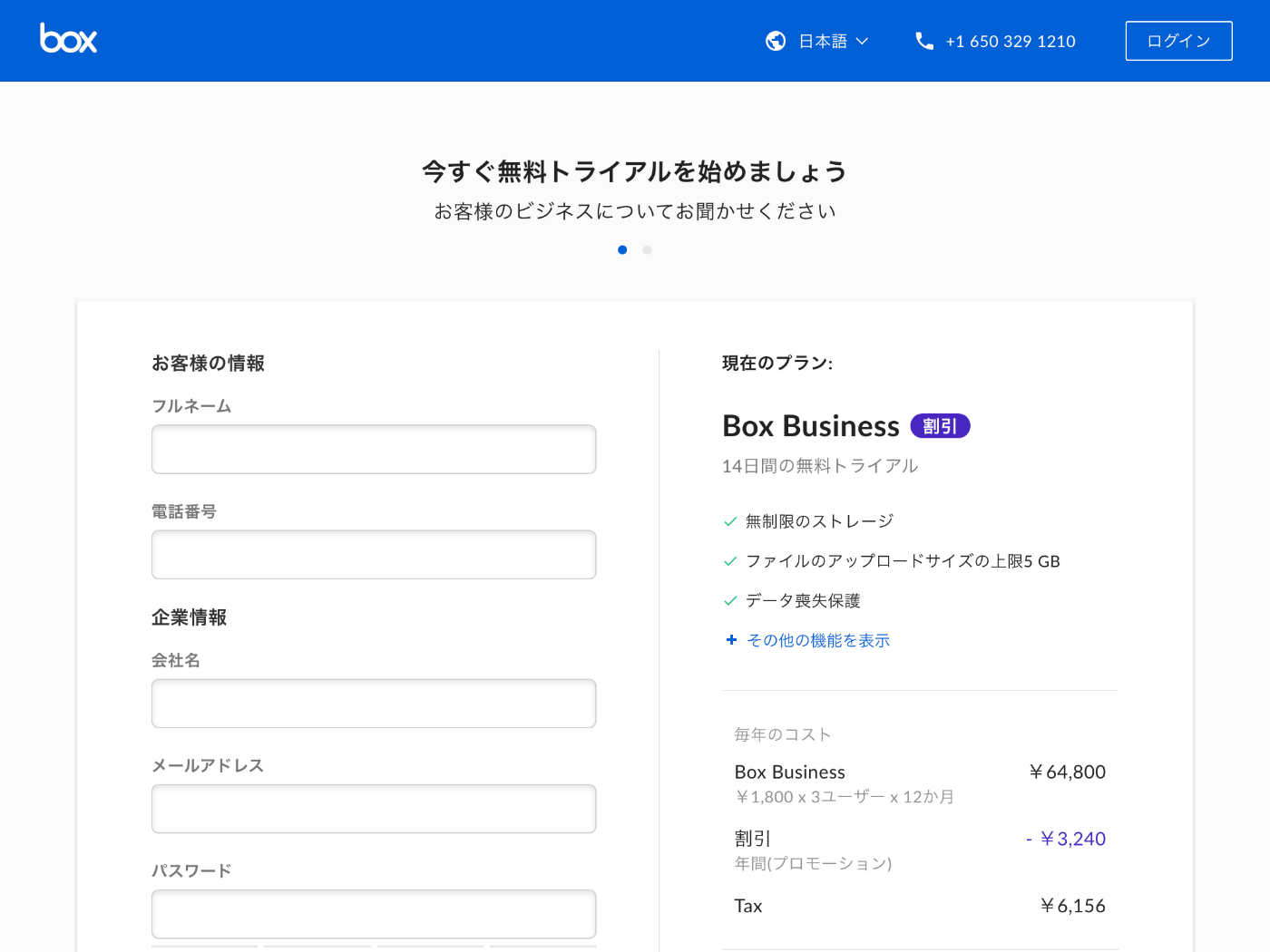Select the second grey step indicator dot
This screenshot has width=1270, height=952.
647,249
